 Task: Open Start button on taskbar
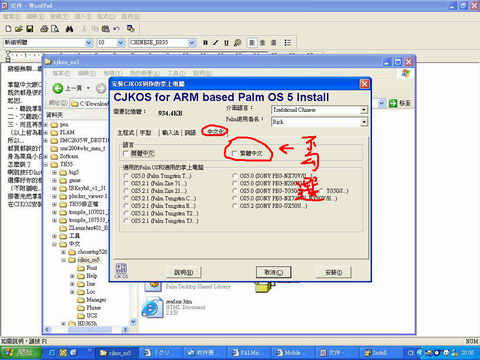[x=21, y=353]
